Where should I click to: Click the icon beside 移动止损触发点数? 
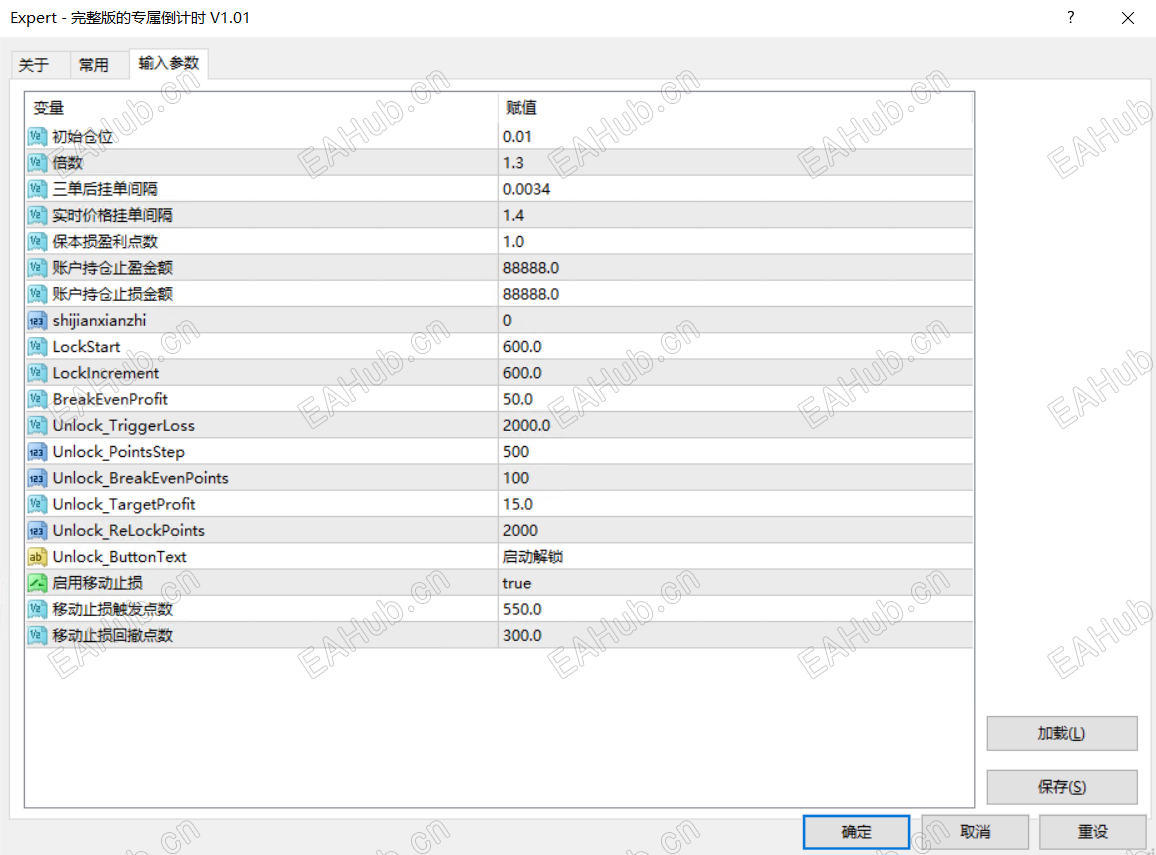[37, 610]
